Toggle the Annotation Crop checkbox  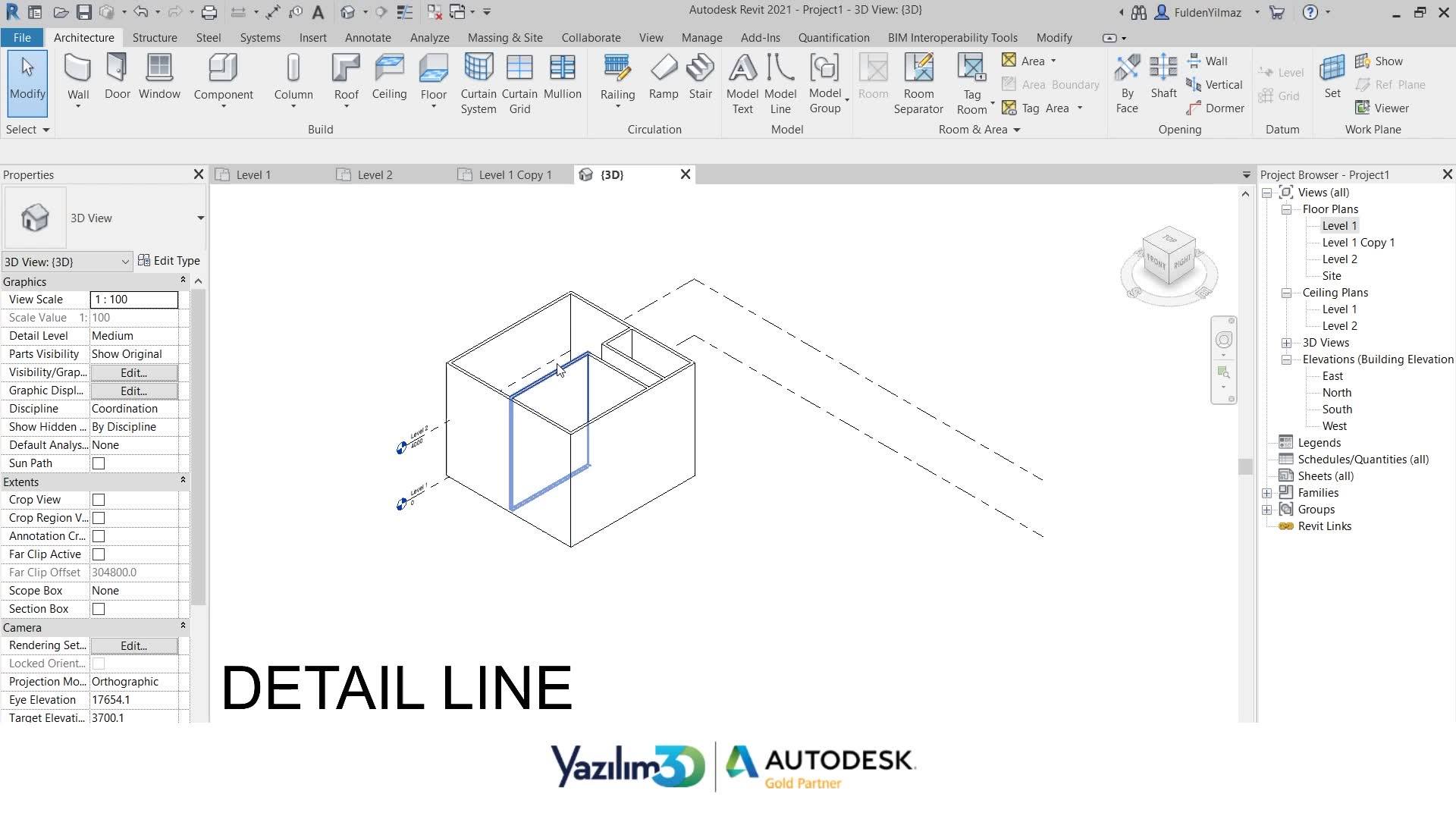99,536
